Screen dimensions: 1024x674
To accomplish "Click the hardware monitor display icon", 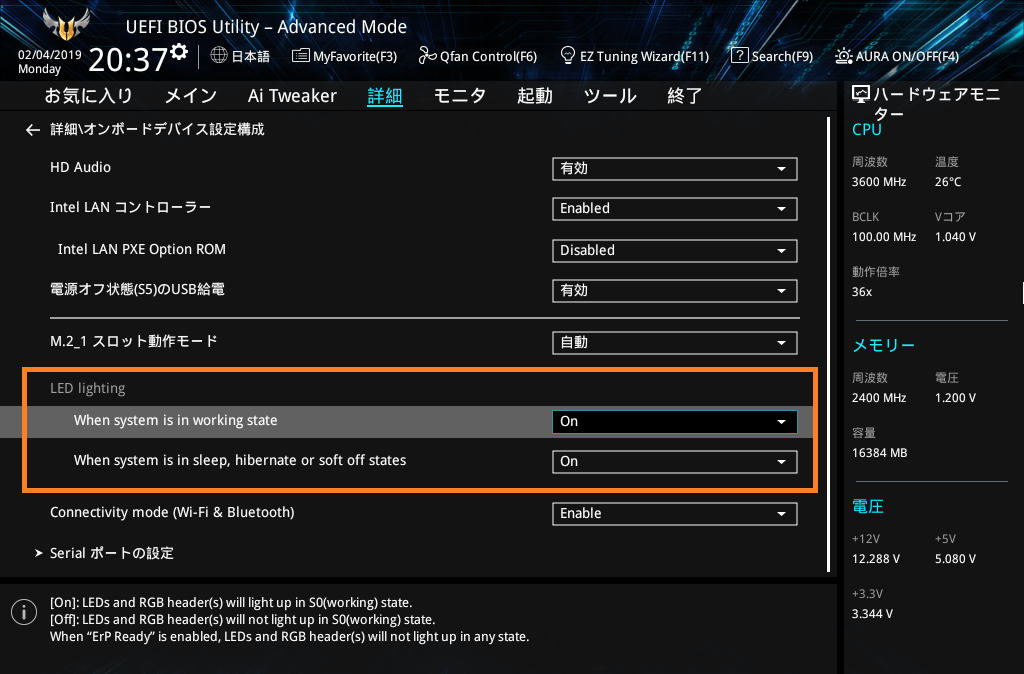I will pos(861,95).
